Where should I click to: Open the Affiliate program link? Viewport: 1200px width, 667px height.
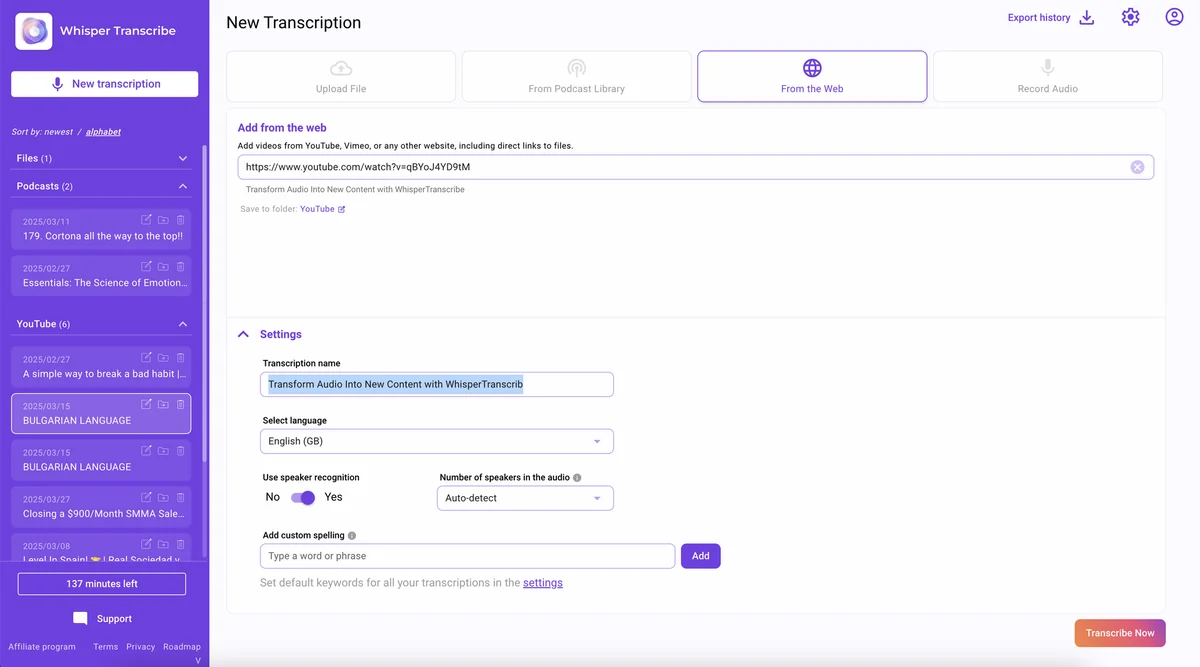pos(42,647)
